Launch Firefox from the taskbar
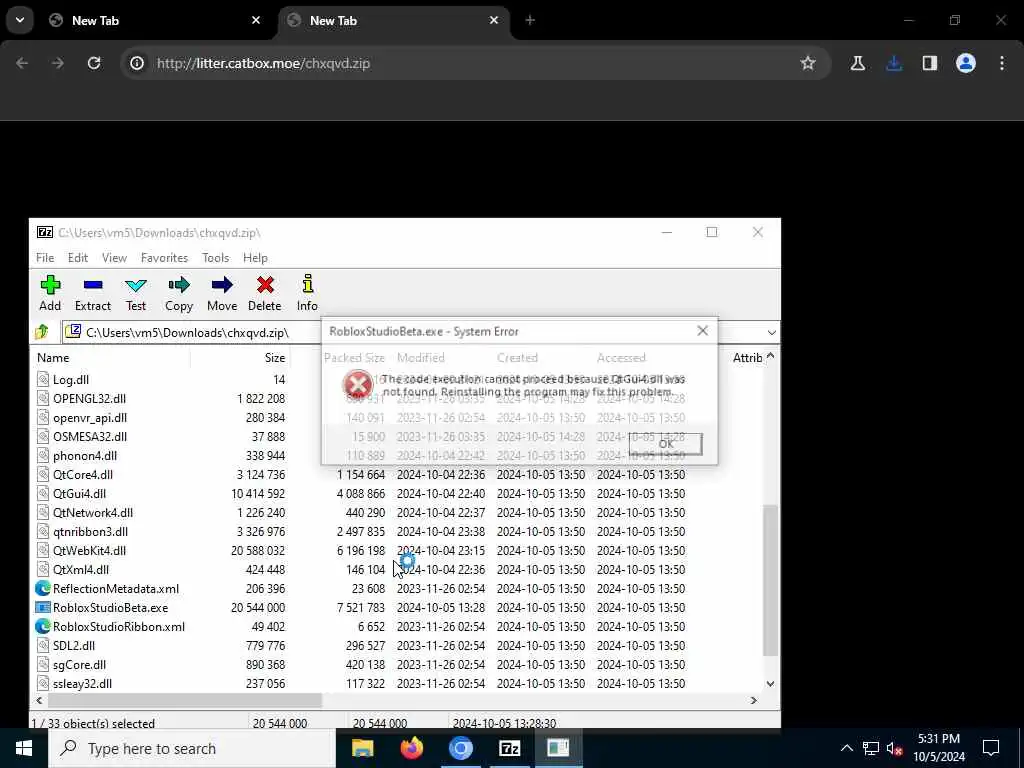This screenshot has width=1024, height=768. [x=411, y=748]
